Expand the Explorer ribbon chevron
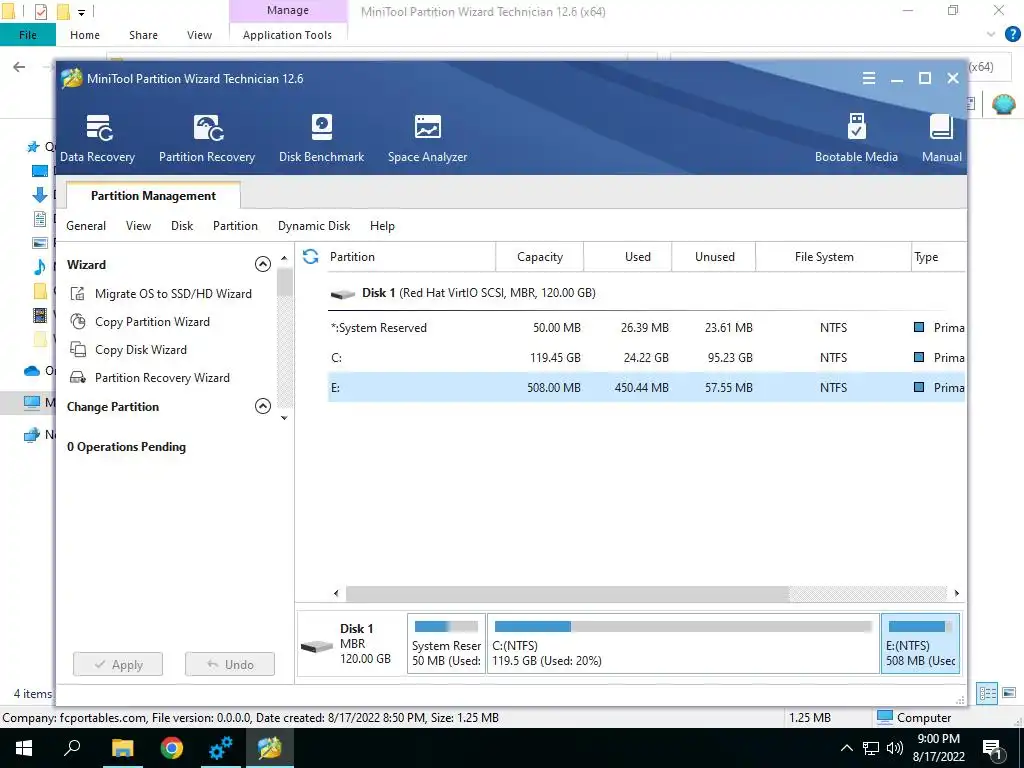 pos(991,35)
